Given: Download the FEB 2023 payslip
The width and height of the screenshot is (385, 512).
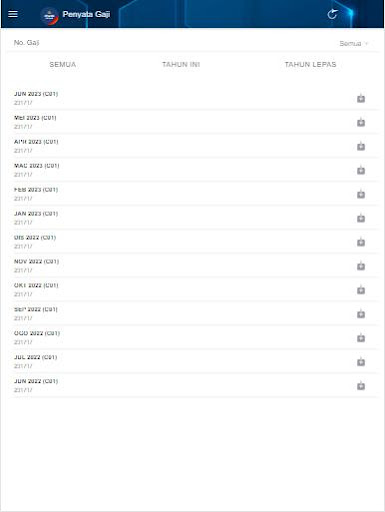Looking at the screenshot, I should (361, 194).
